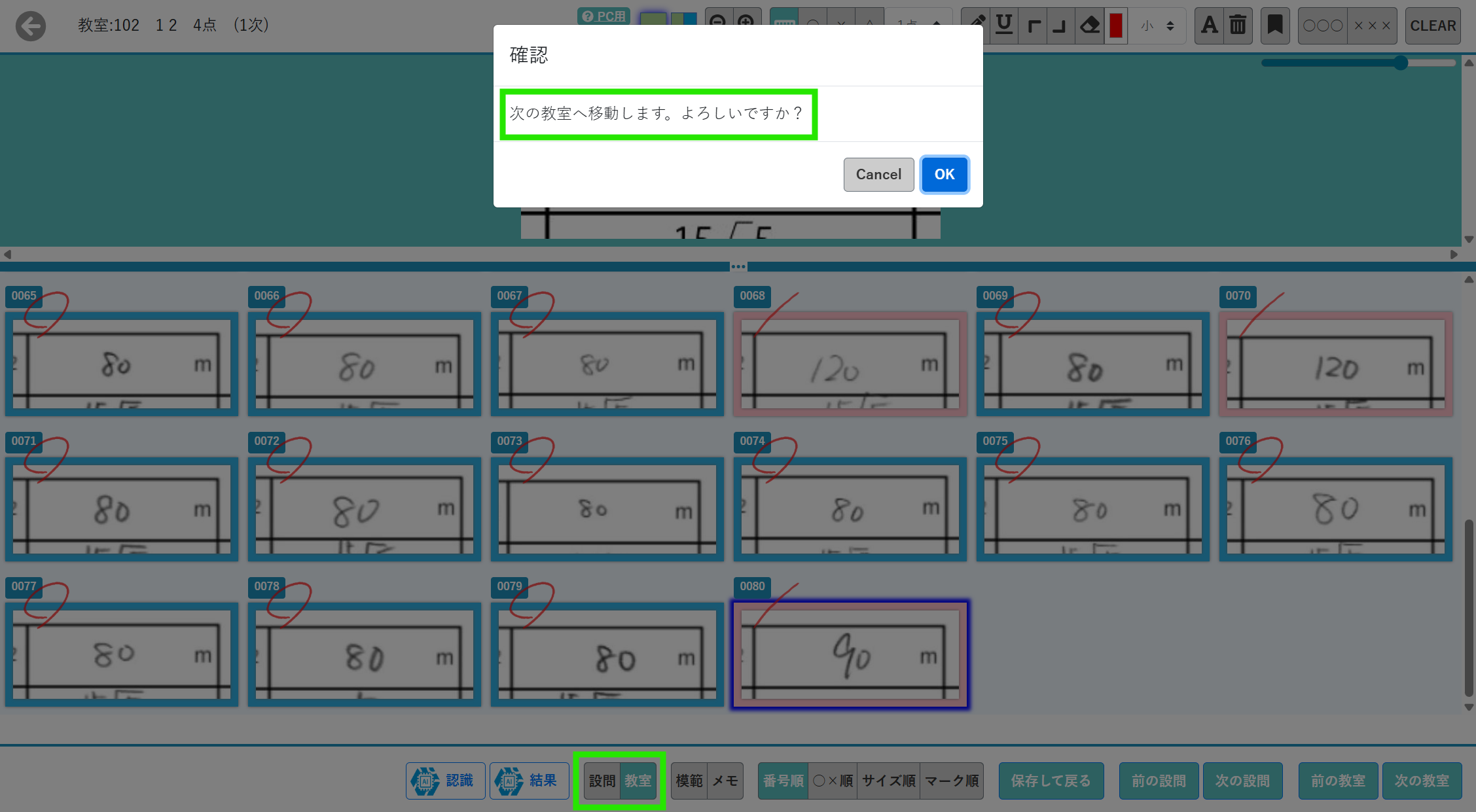Click the bookmark icon
This screenshot has height=812, width=1476.
1274,26
